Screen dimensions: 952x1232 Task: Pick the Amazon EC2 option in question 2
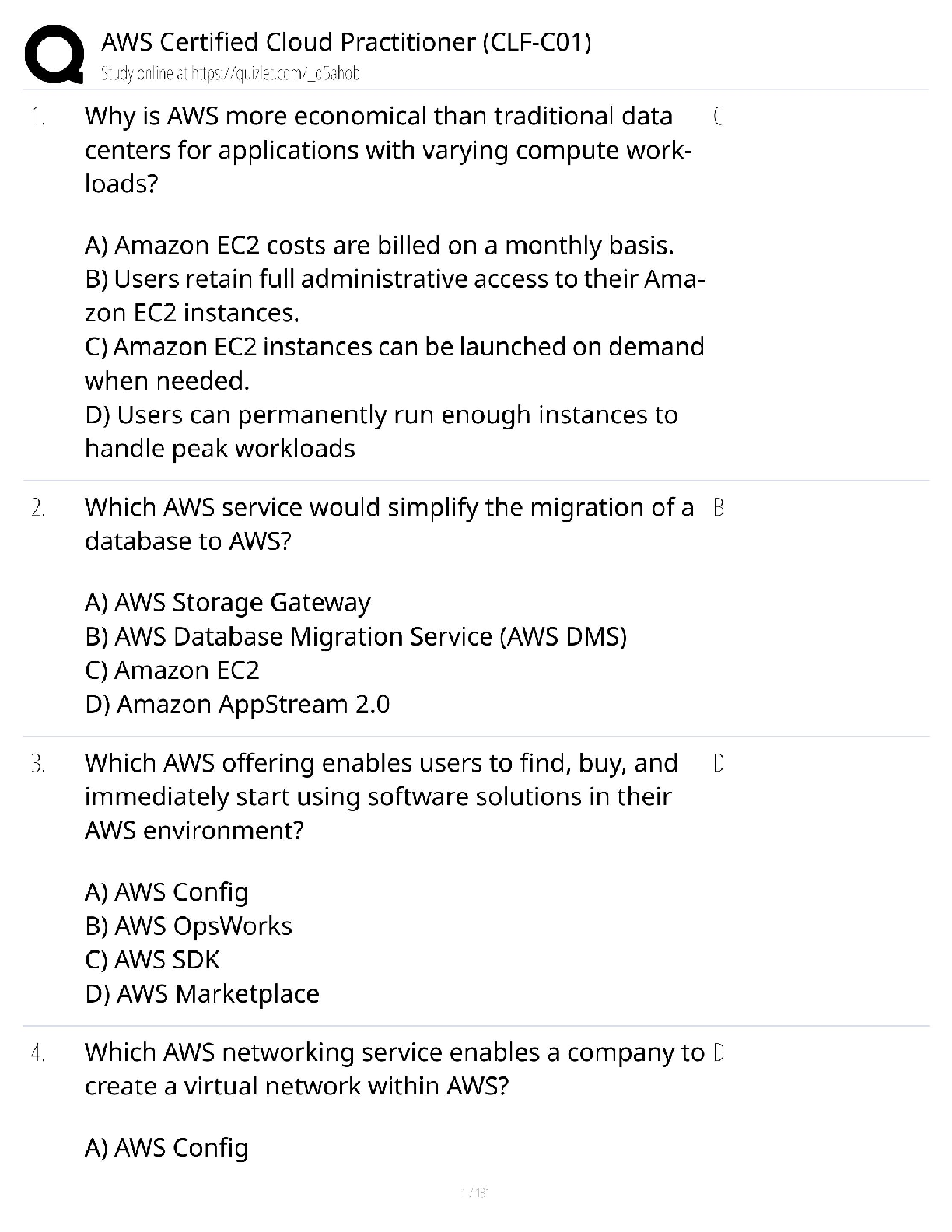pyautogui.click(x=172, y=670)
